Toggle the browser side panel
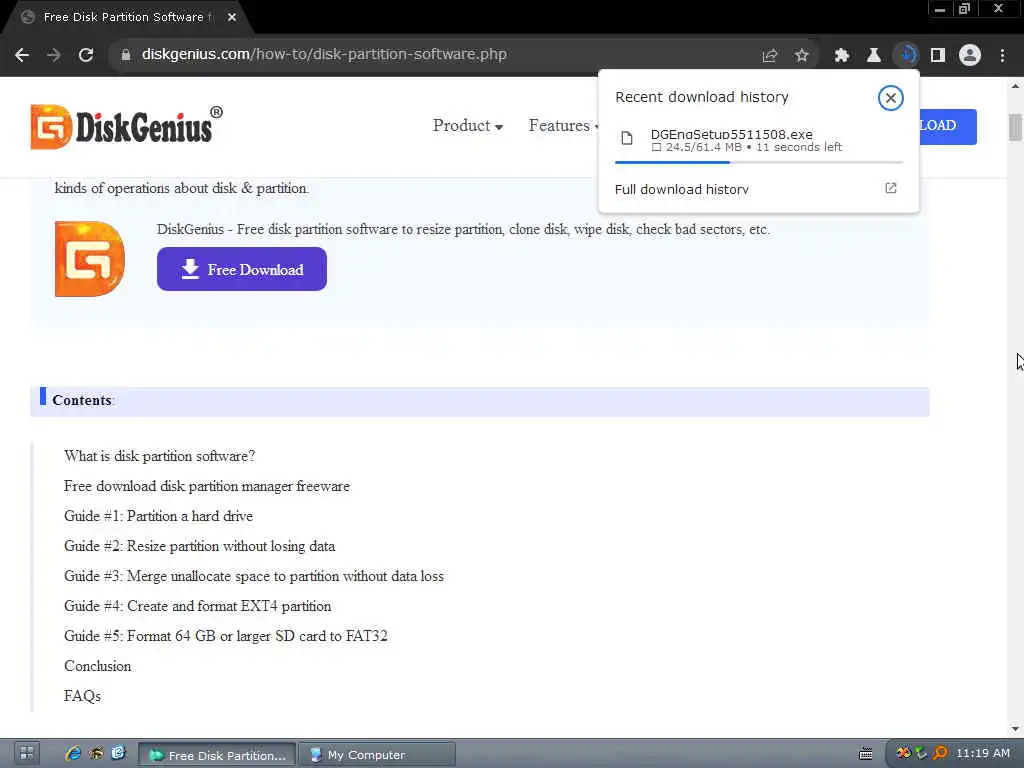1024x768 pixels. click(938, 56)
